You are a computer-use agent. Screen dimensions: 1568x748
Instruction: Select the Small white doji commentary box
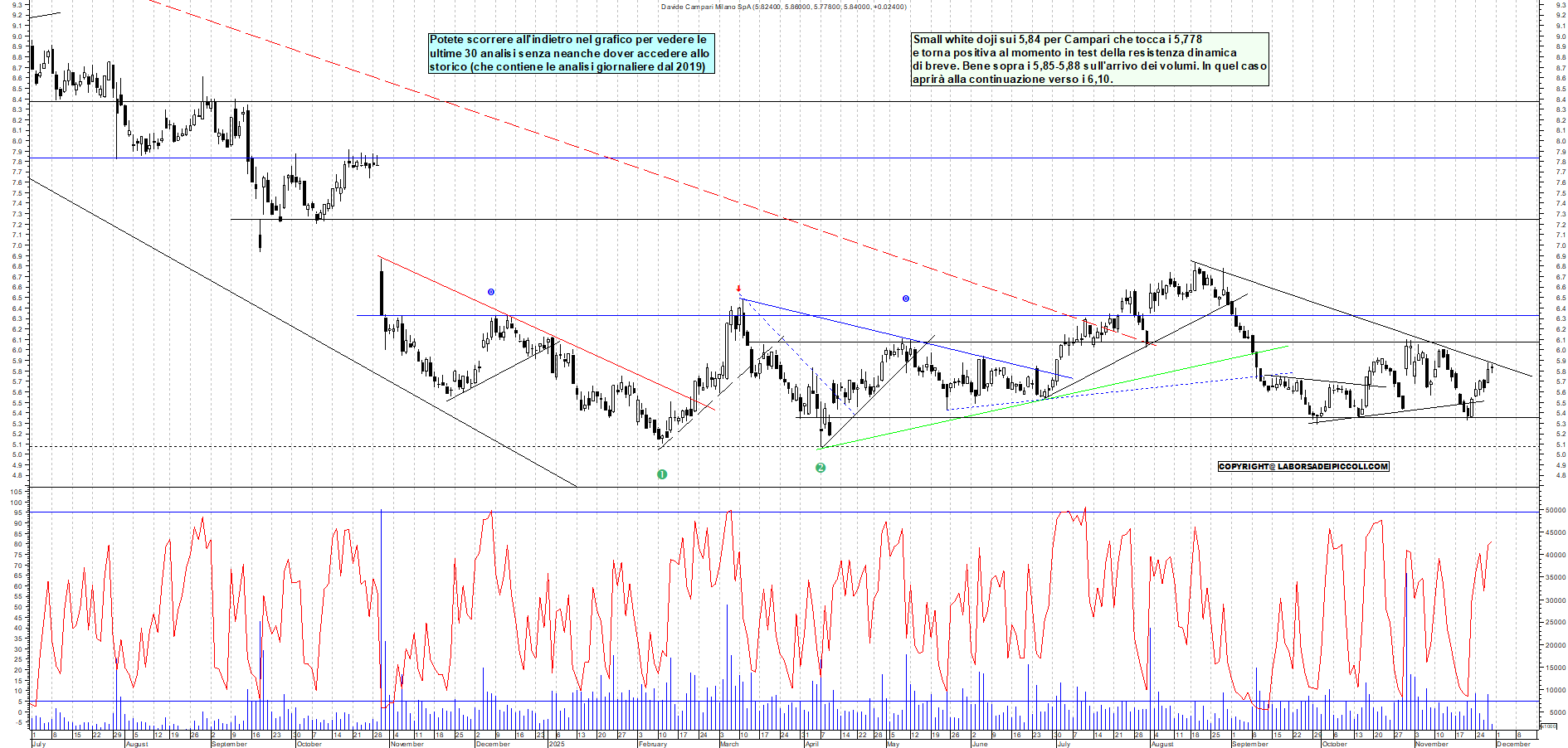(1089, 59)
